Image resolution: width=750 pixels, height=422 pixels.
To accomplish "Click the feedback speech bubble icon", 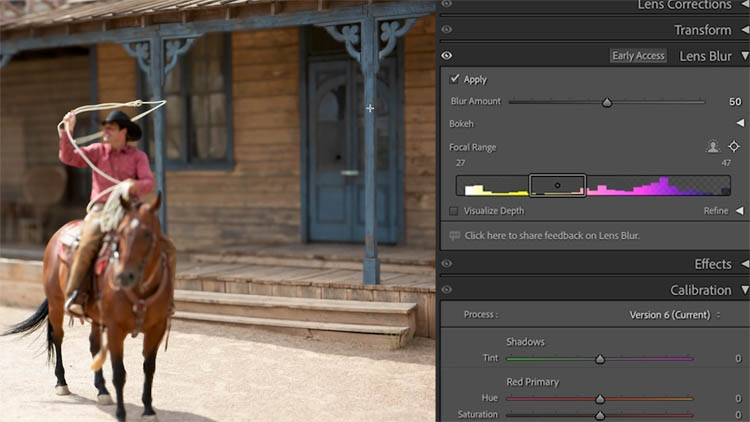I will pyautogui.click(x=454, y=235).
